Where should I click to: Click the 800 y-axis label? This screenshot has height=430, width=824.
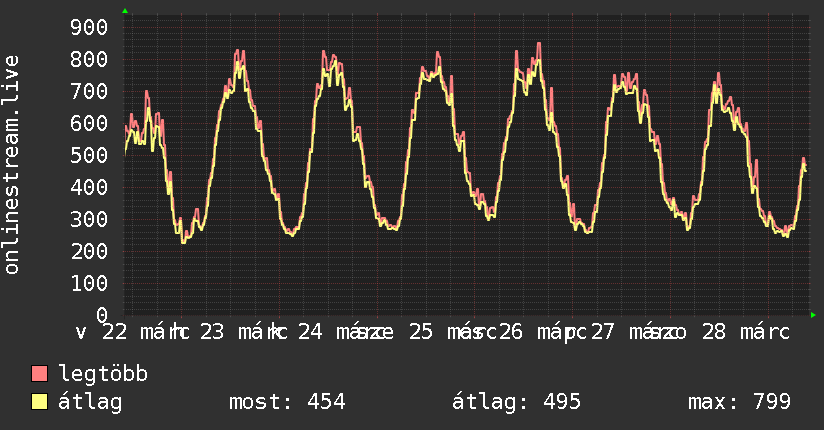tap(89, 59)
